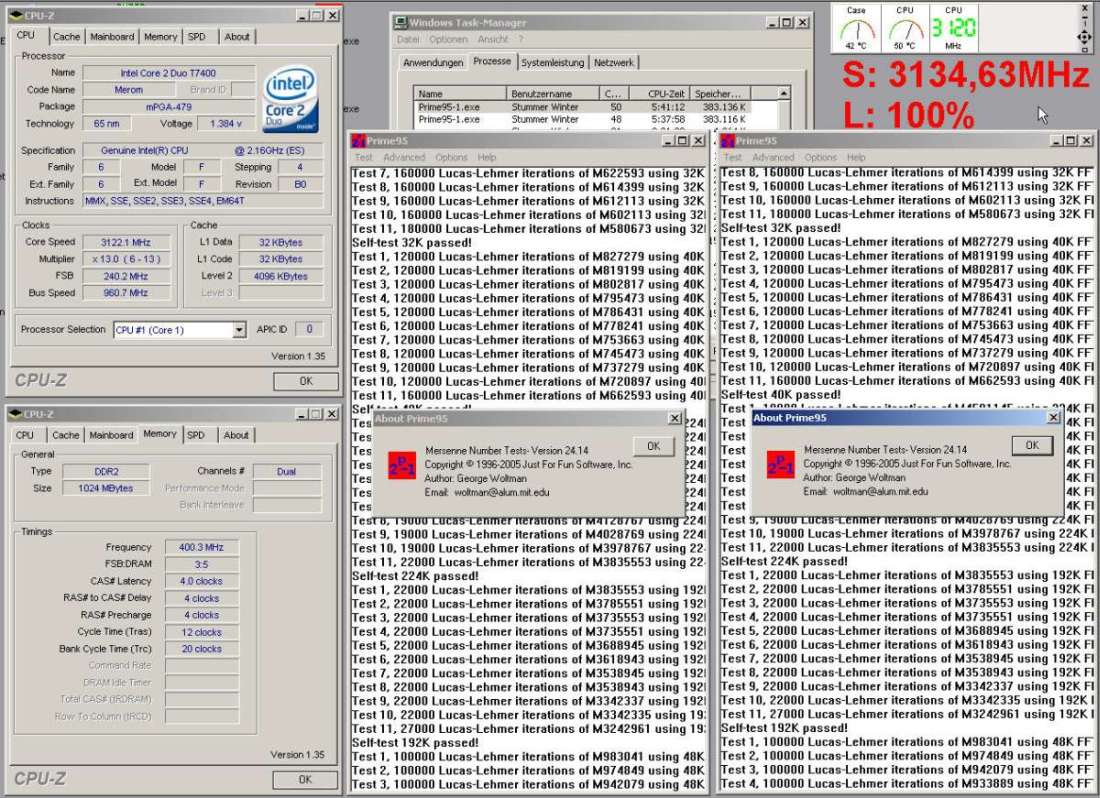Click the Multiplier value x 13.0
The width and height of the screenshot is (1100, 798).
(126, 259)
